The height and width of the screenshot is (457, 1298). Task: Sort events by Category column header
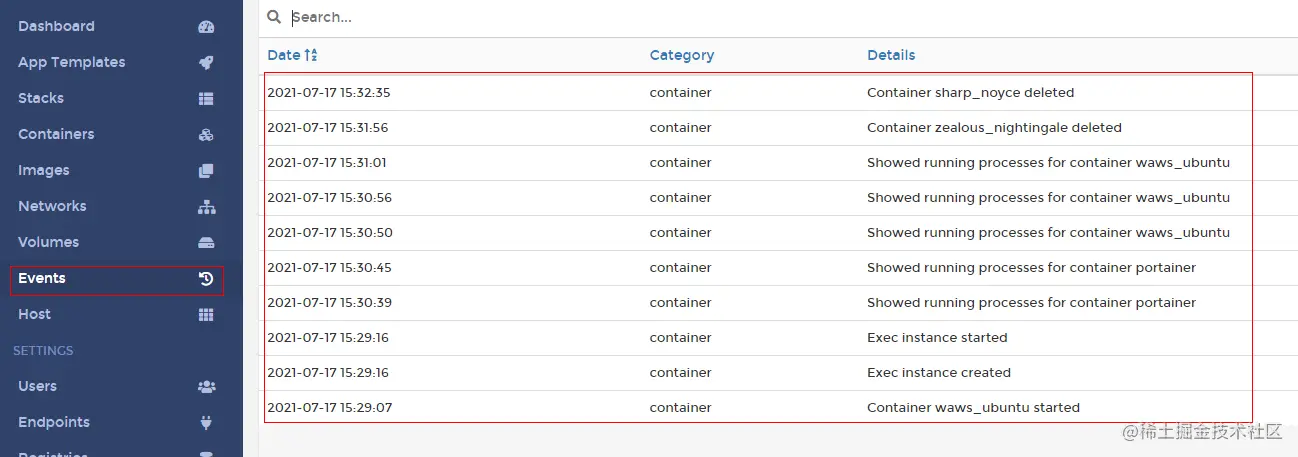(x=681, y=56)
